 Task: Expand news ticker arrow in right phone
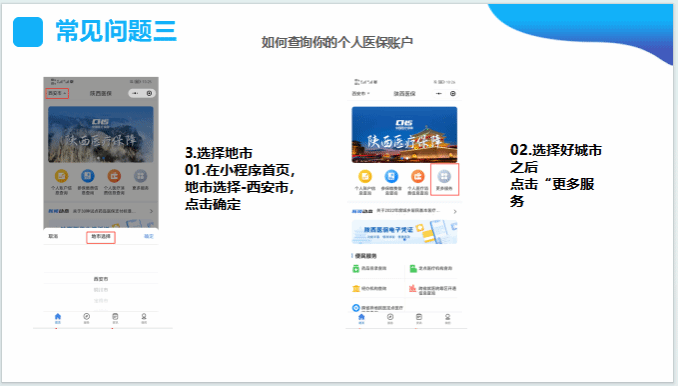[x=455, y=211]
